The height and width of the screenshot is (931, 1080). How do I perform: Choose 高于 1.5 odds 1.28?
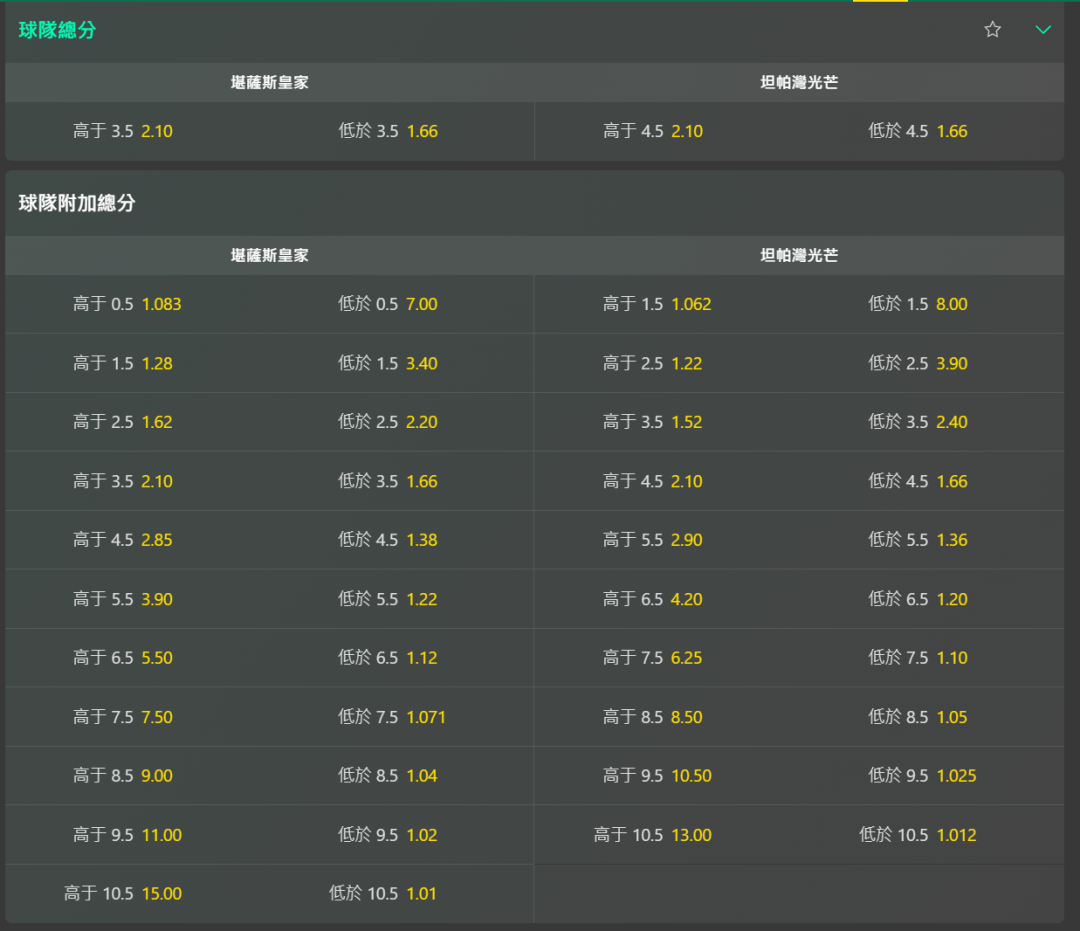coord(123,363)
